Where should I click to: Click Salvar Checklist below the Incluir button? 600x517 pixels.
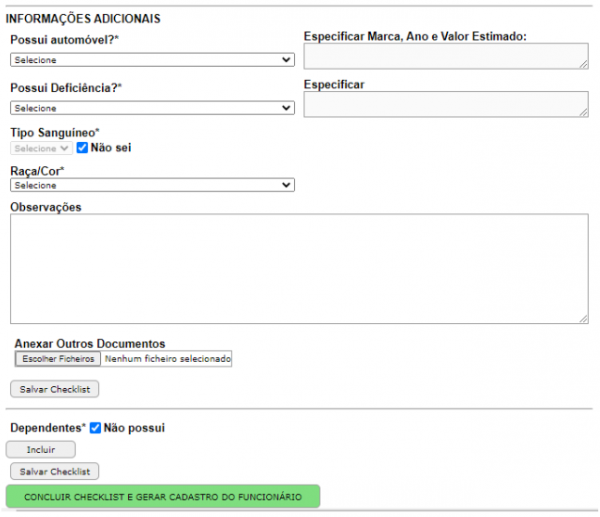click(55, 471)
